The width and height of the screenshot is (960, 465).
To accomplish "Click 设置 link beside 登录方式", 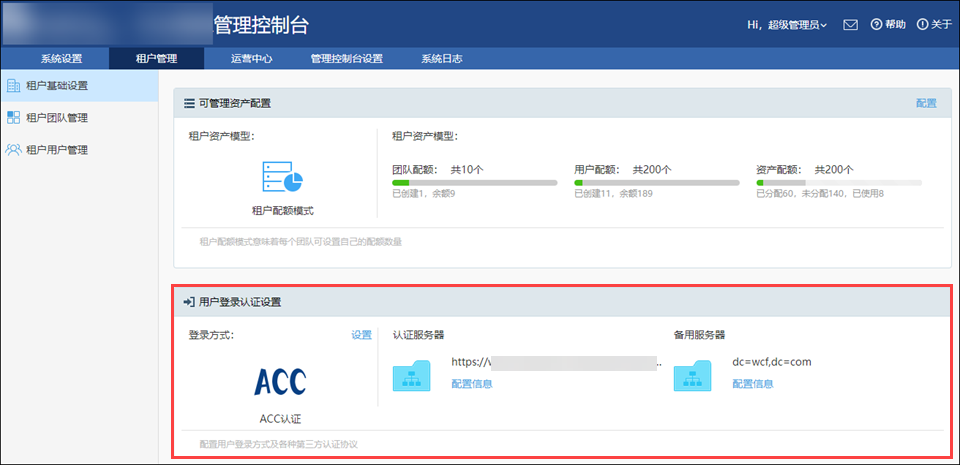I will [x=361, y=335].
